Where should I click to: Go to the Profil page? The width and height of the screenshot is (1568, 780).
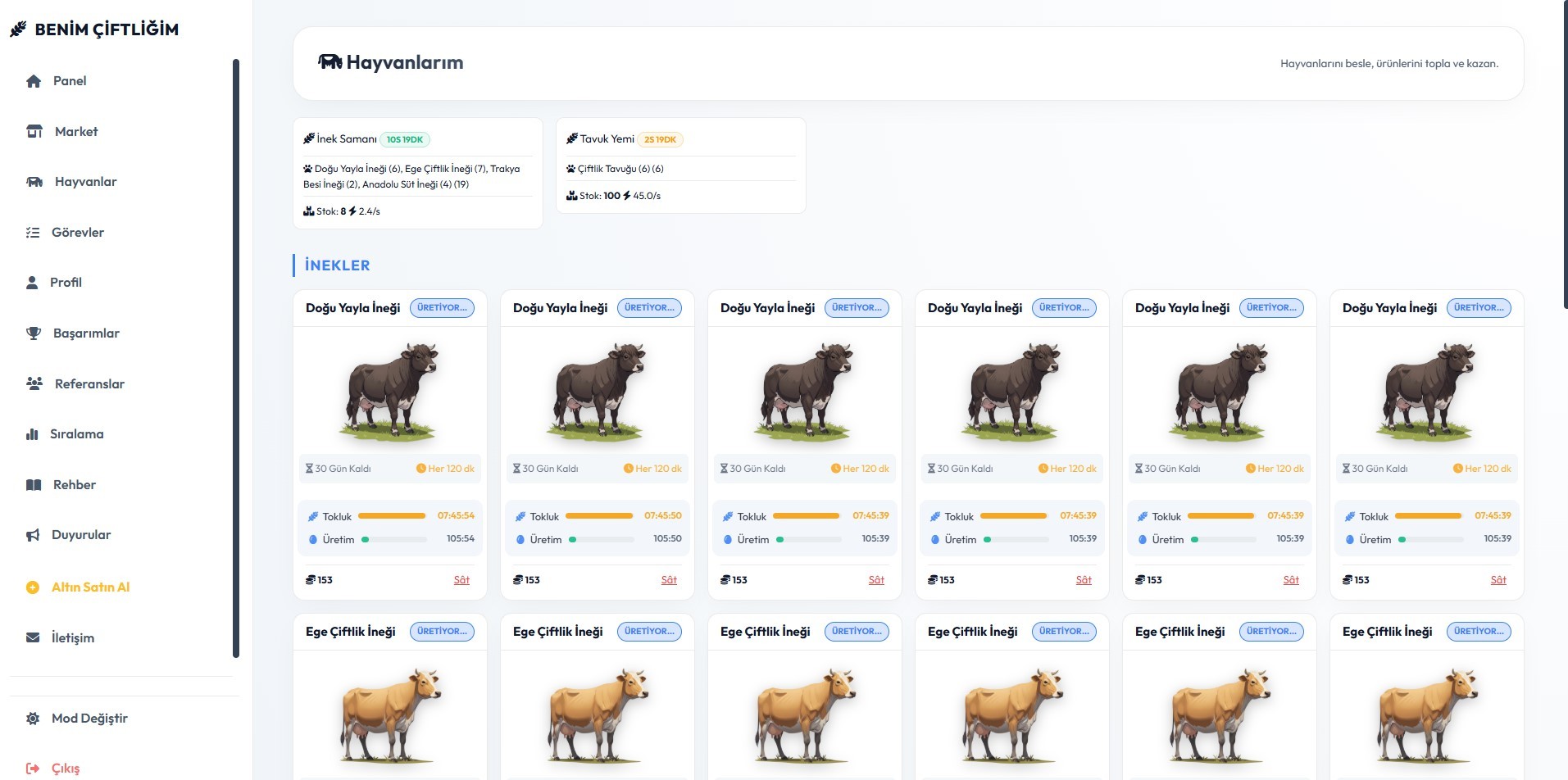[66, 283]
